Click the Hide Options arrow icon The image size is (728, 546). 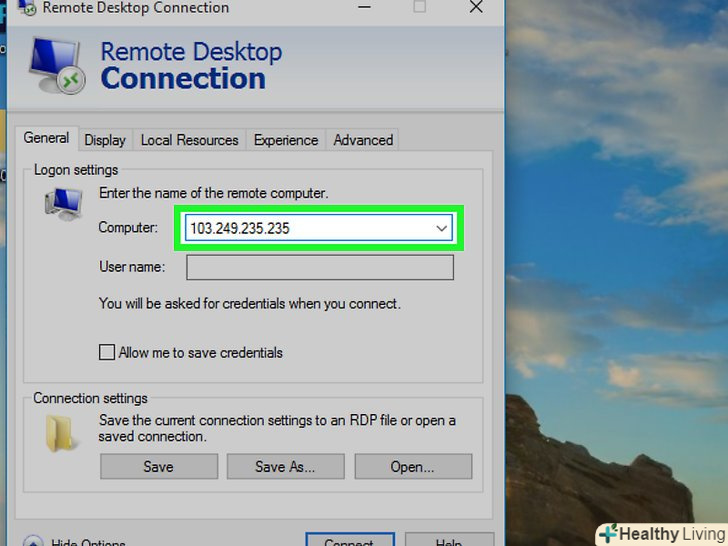pos(33,541)
